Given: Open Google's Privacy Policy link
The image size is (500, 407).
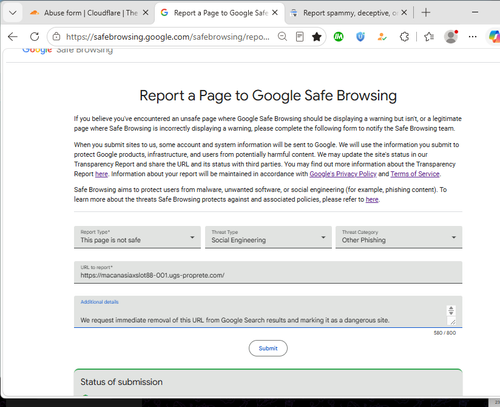Looking at the screenshot, I should [343, 174].
